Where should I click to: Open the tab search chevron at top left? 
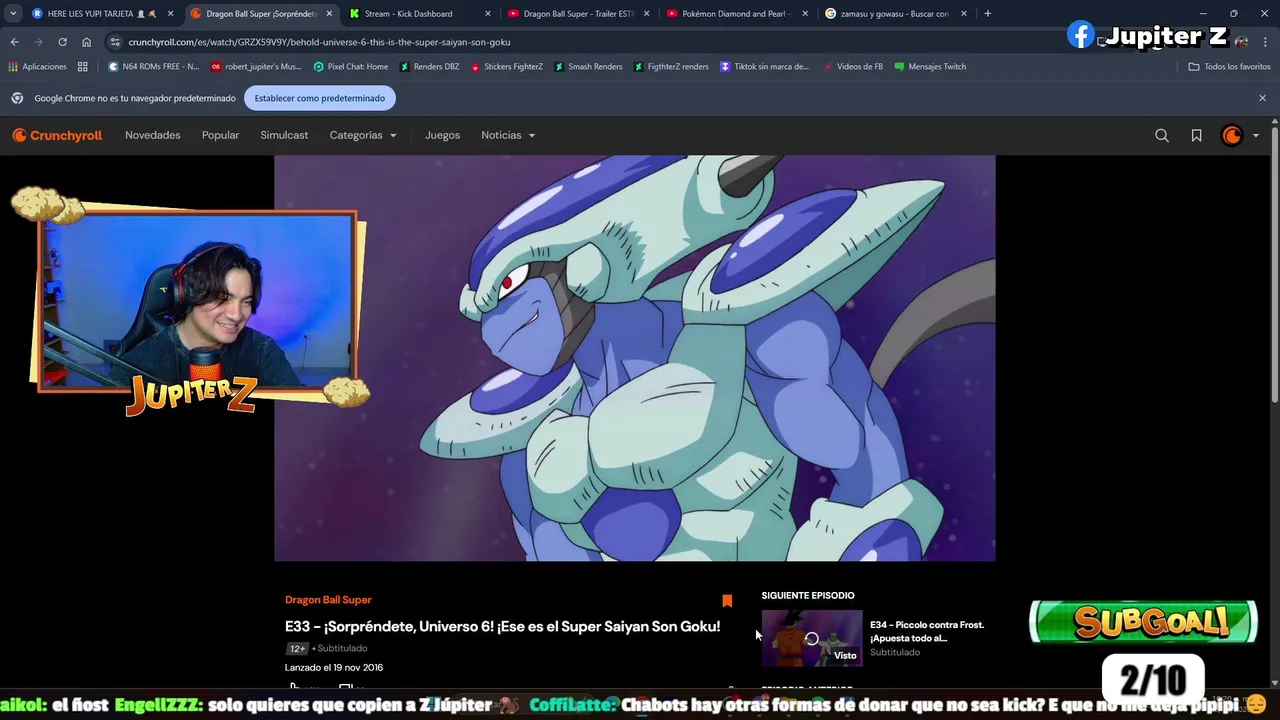pyautogui.click(x=12, y=14)
